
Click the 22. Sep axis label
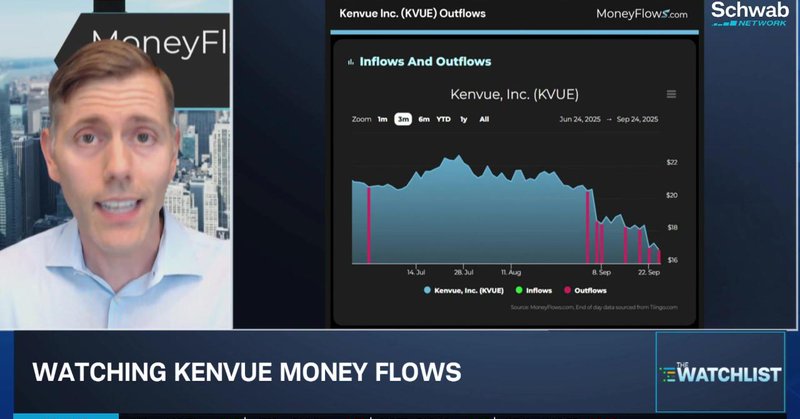649,273
